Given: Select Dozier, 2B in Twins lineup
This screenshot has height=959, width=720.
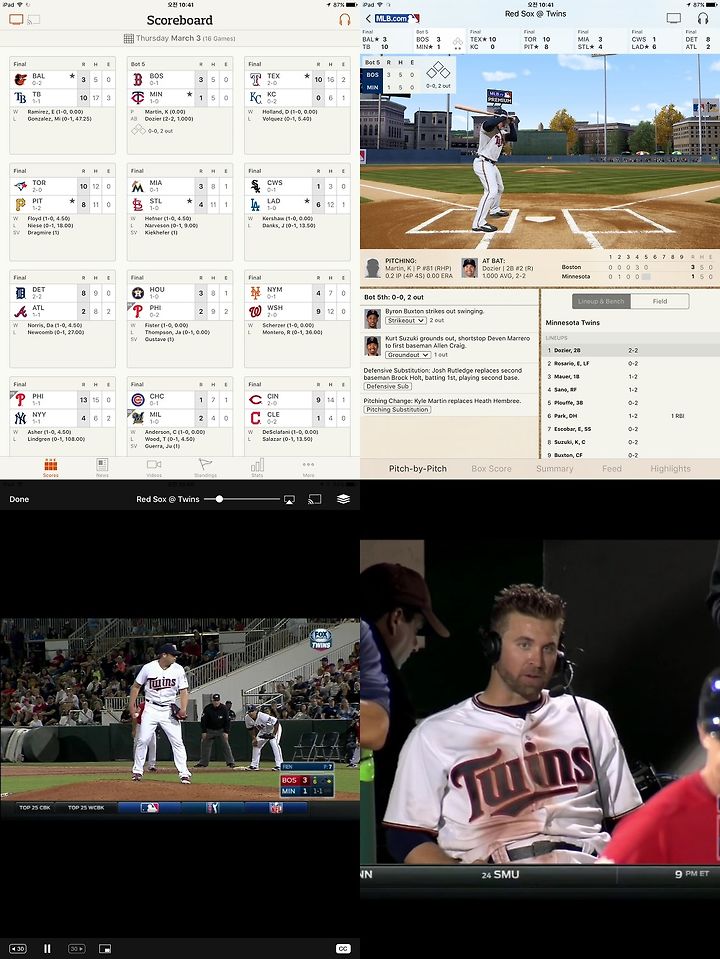Looking at the screenshot, I should [630, 350].
